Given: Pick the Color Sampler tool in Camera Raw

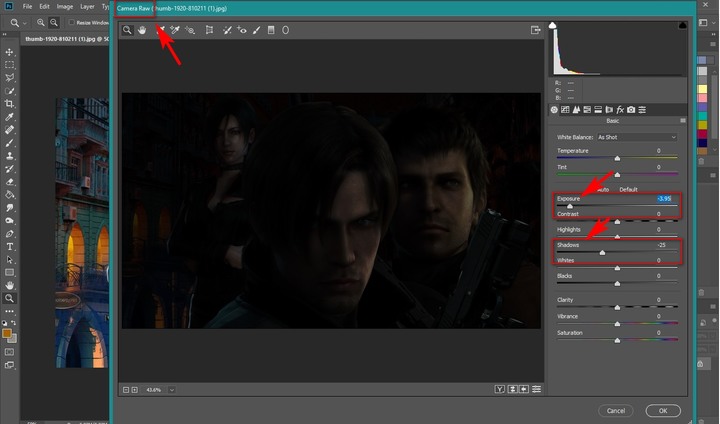Looking at the screenshot, I should 175,30.
